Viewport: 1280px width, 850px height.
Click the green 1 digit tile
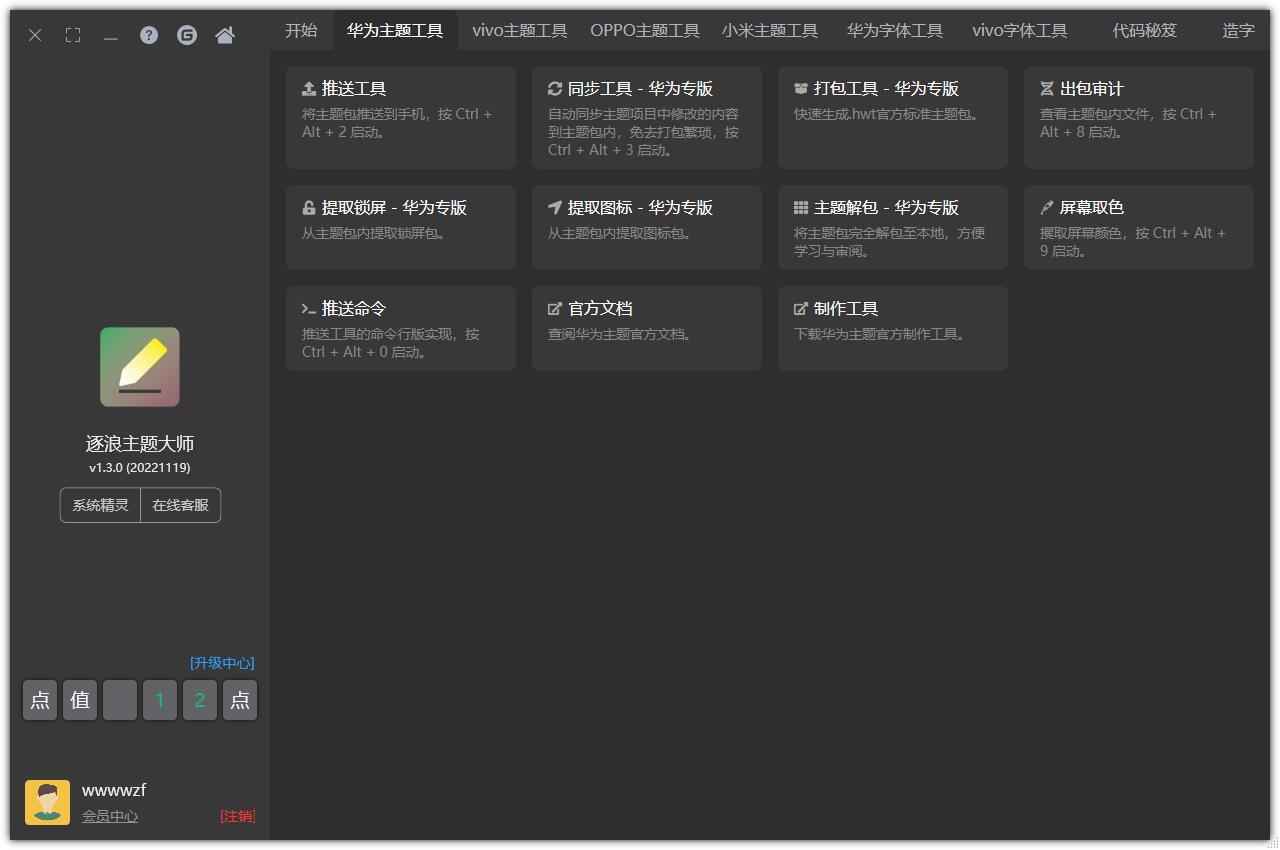[x=160, y=700]
